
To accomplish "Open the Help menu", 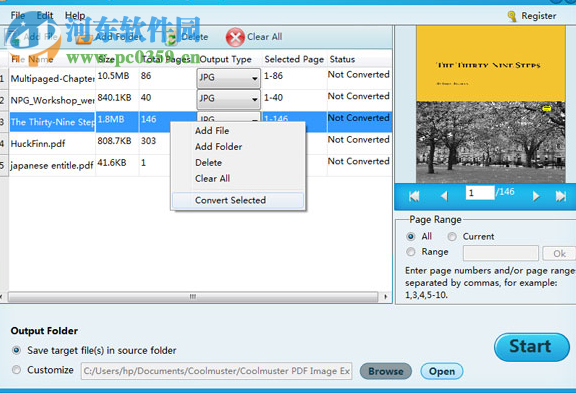I will (x=75, y=15).
